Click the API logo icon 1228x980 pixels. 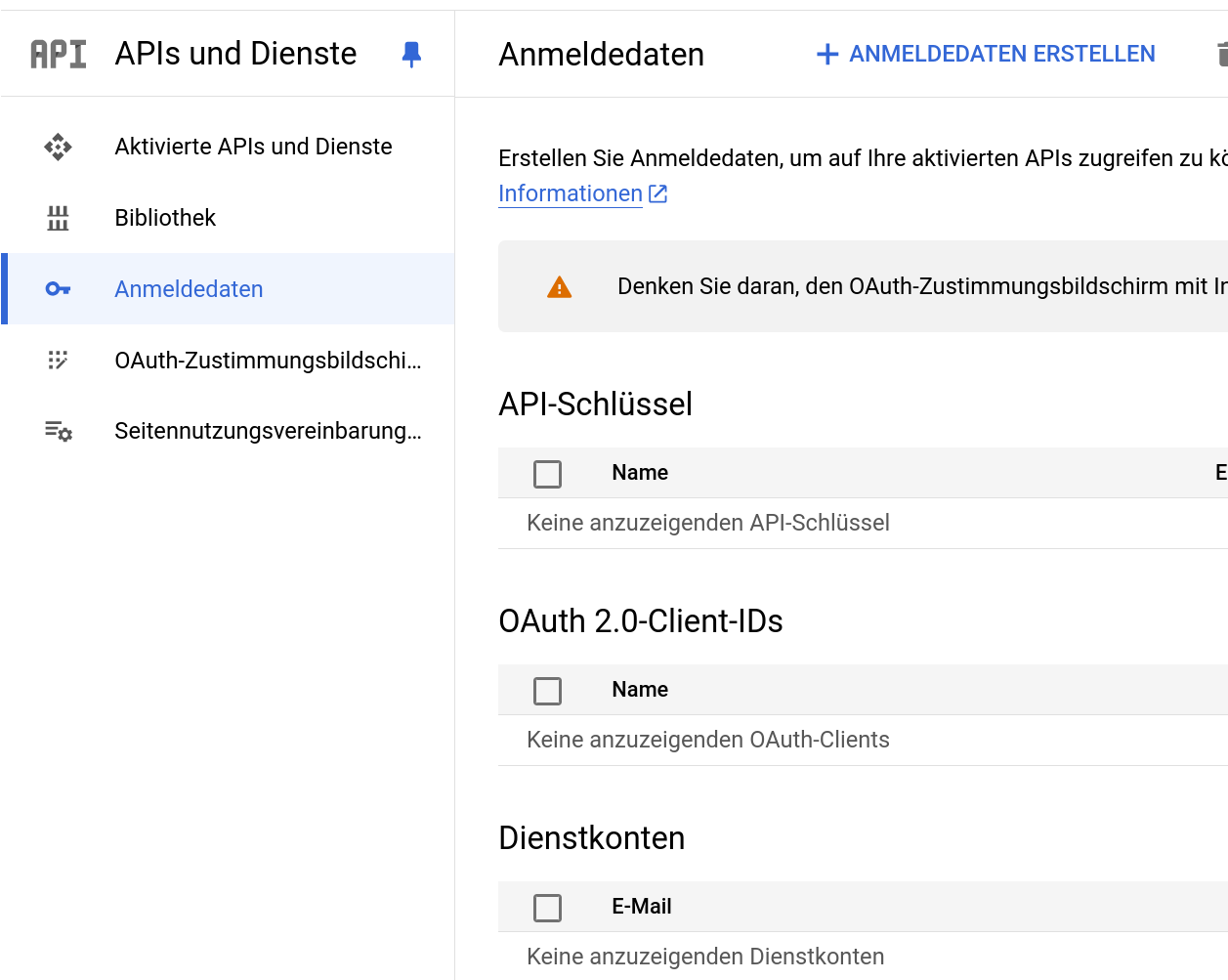coord(58,54)
